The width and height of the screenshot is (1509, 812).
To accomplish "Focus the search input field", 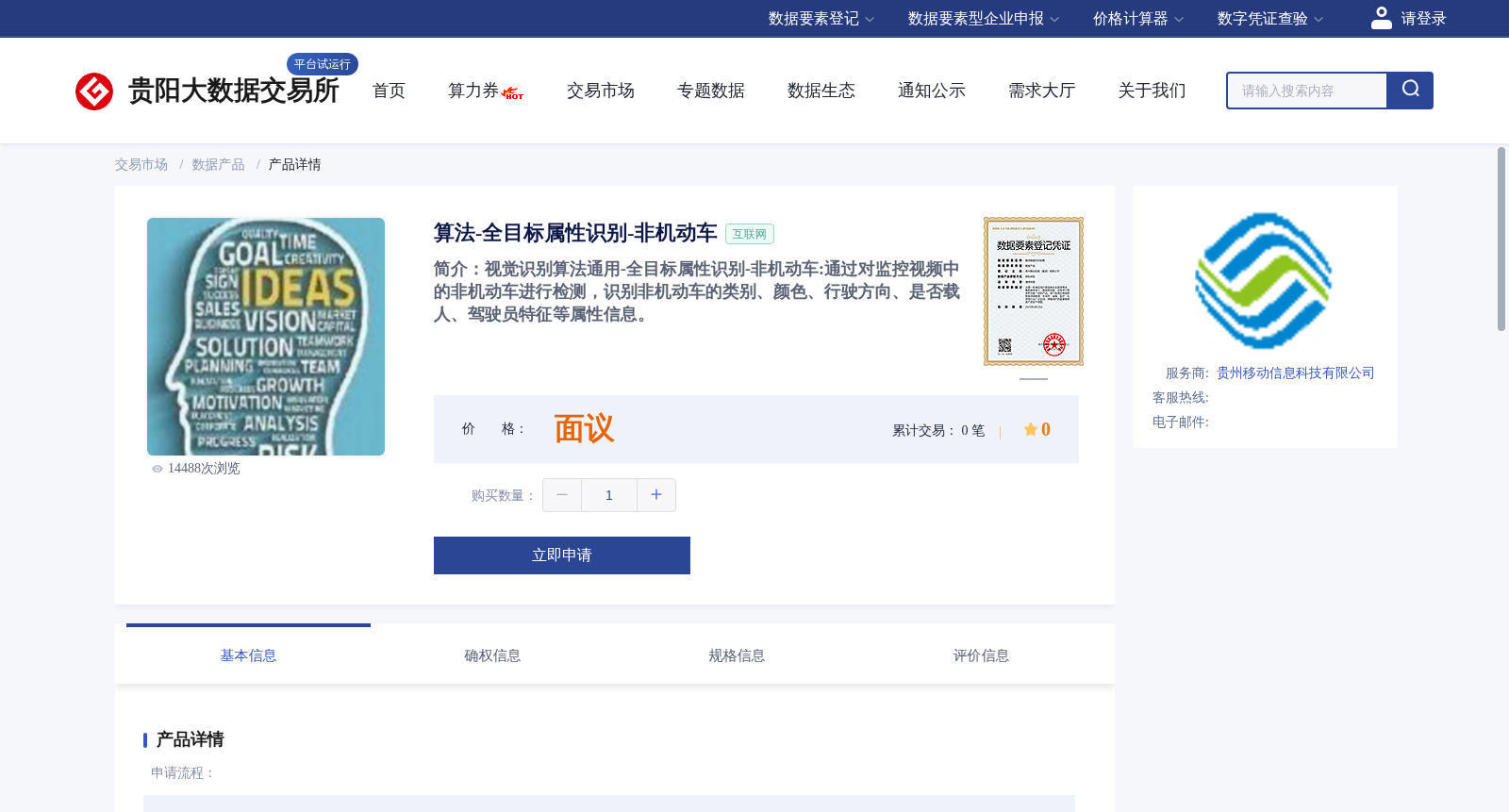I will coord(1307,91).
